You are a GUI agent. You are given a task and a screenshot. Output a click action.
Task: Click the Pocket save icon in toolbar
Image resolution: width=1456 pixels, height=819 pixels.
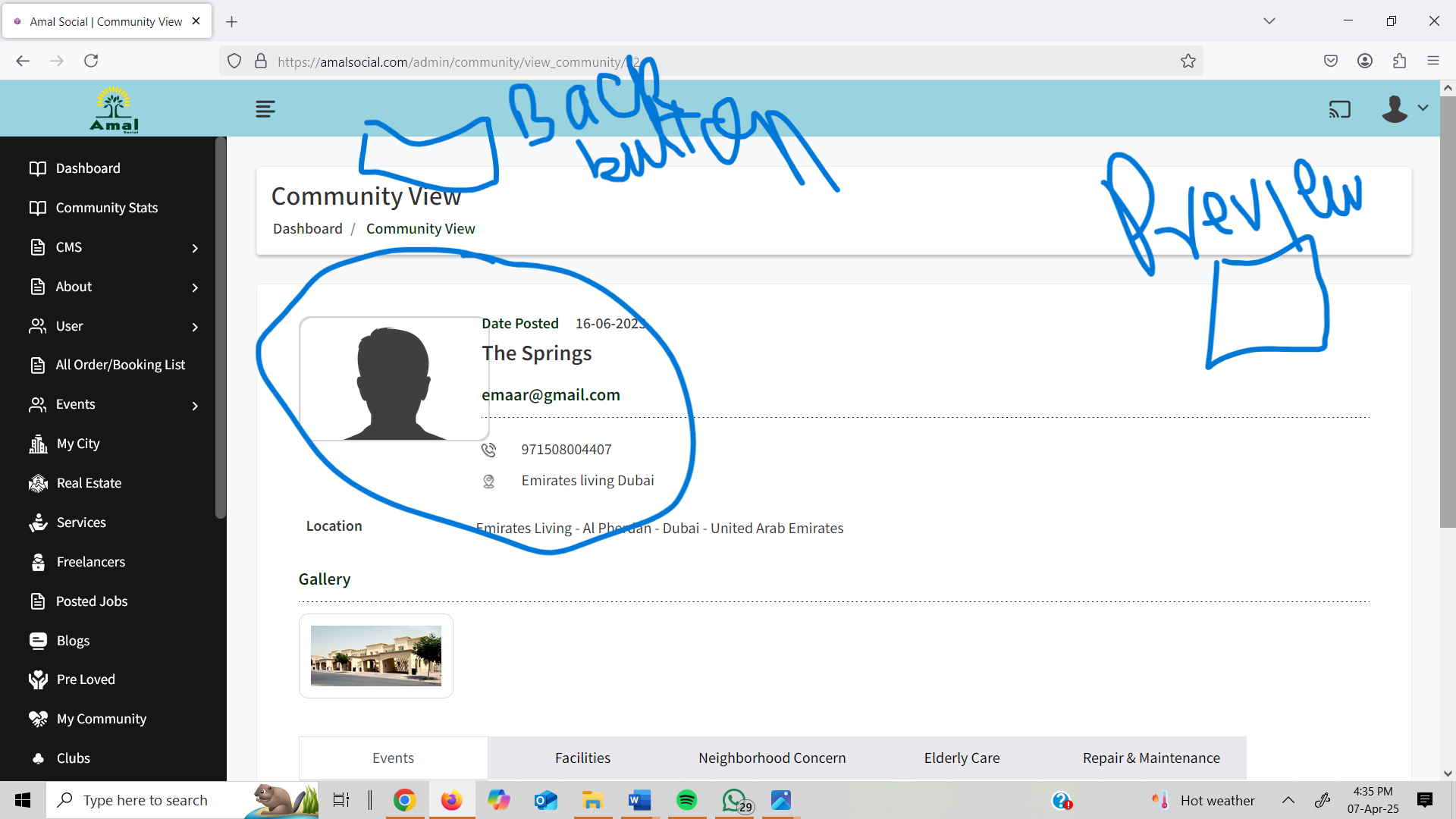pyautogui.click(x=1330, y=61)
